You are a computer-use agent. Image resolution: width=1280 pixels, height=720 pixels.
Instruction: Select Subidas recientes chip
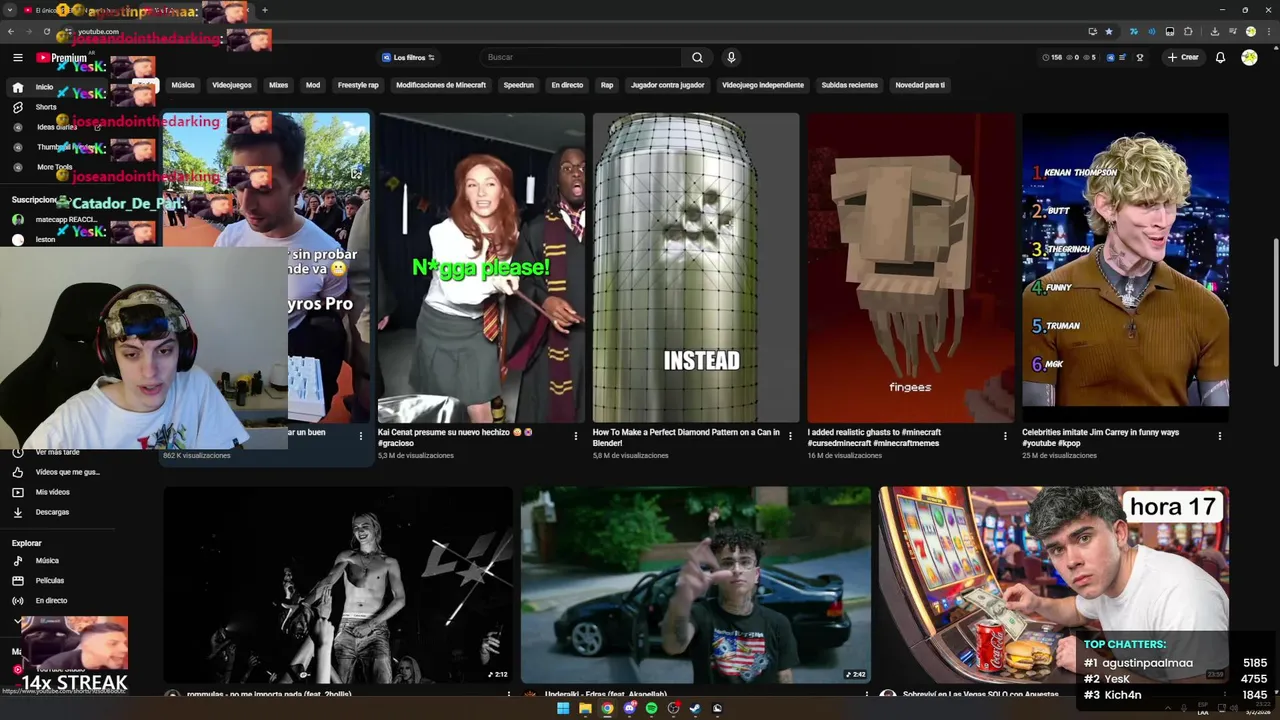849,85
